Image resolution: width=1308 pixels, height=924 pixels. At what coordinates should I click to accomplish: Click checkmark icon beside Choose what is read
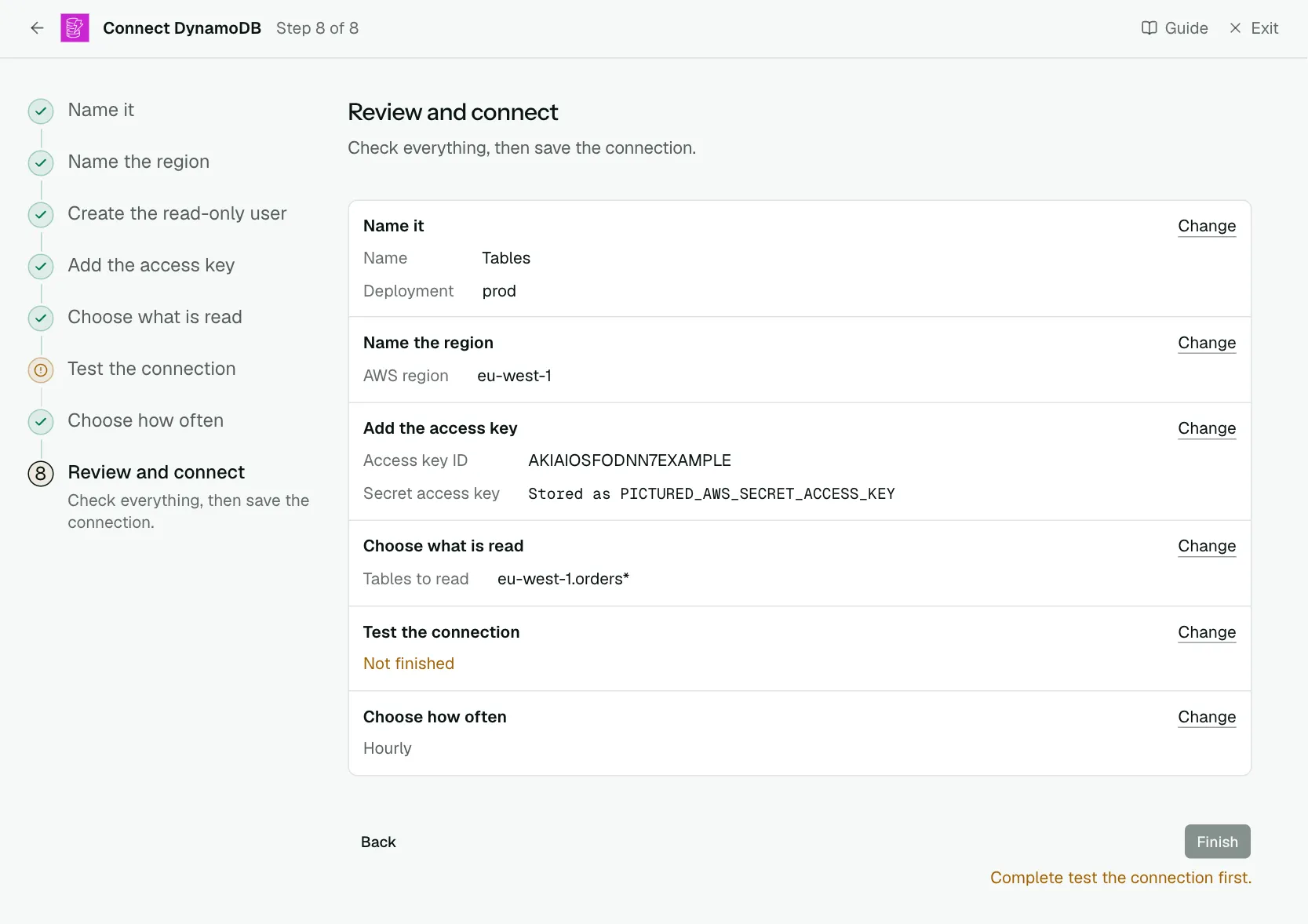(41, 318)
